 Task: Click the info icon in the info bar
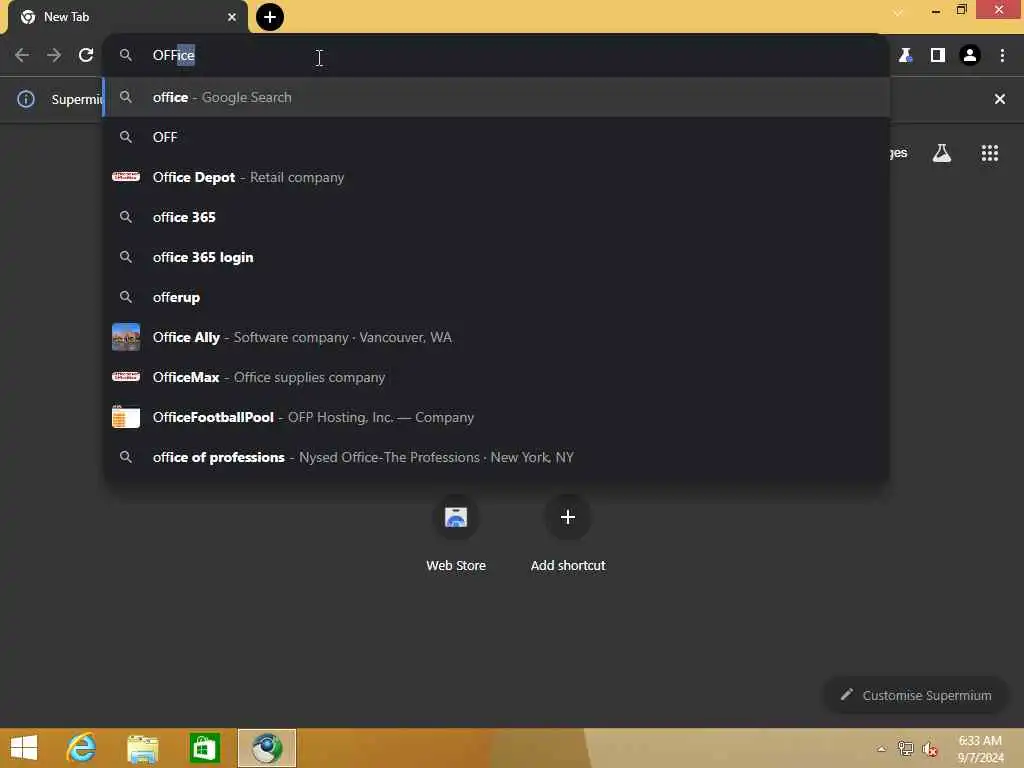(x=26, y=99)
